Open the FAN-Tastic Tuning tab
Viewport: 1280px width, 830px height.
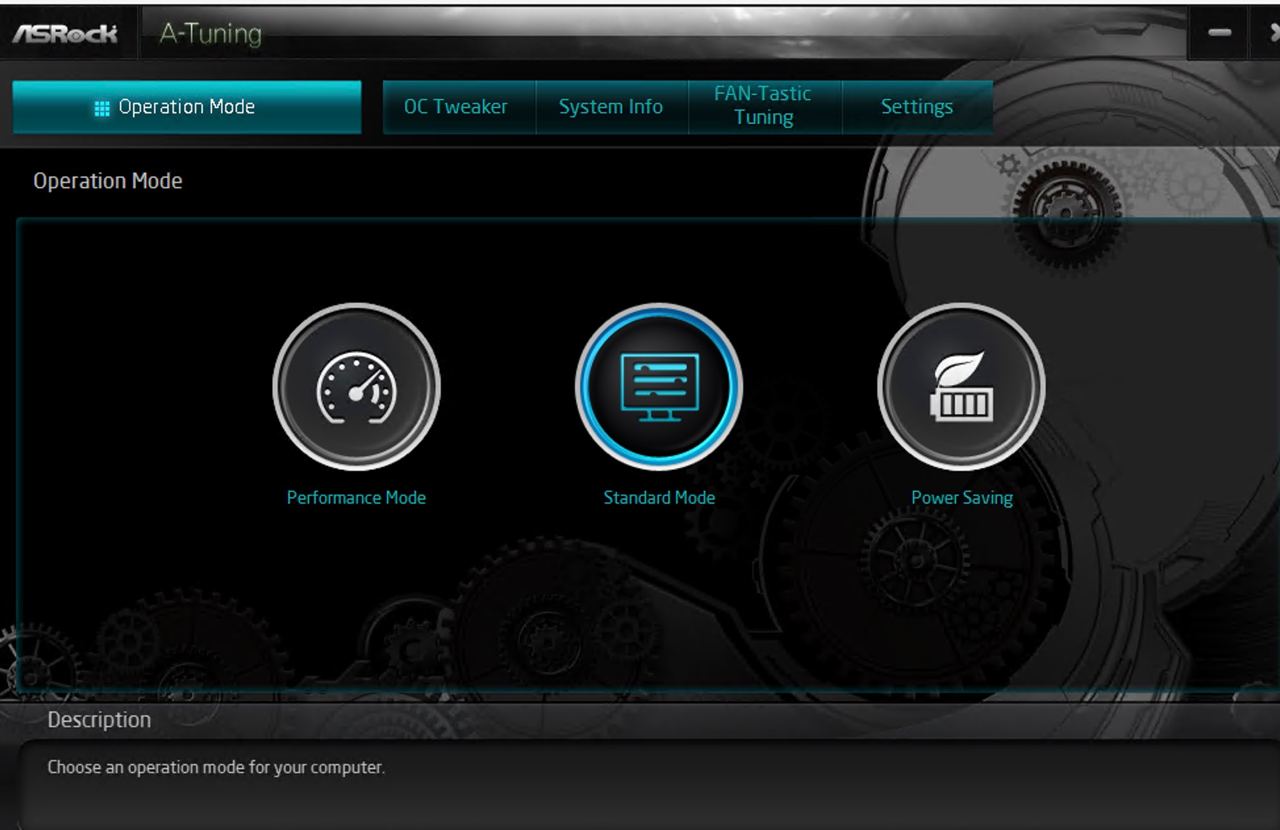[764, 107]
